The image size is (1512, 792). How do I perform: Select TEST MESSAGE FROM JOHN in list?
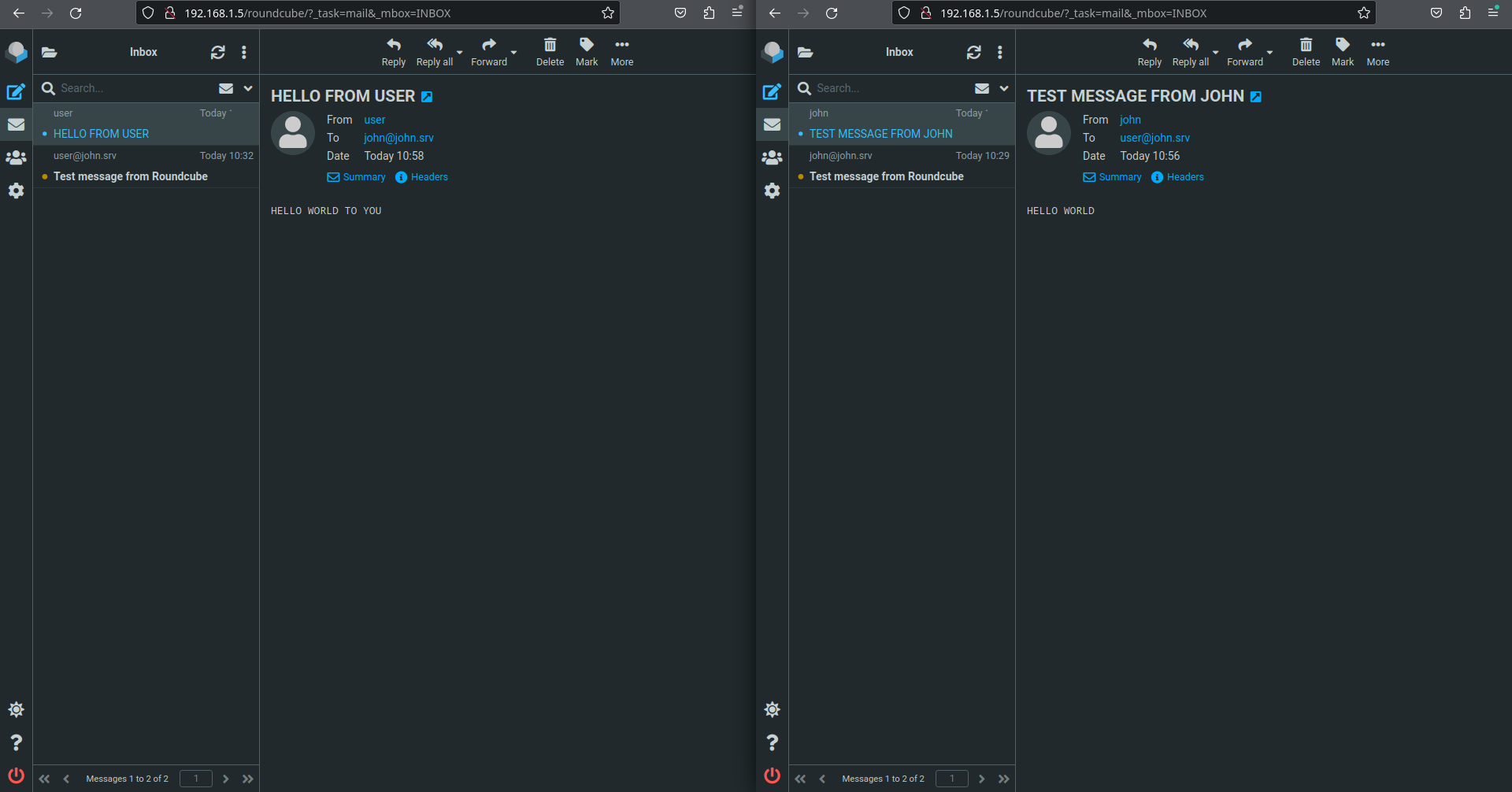pos(902,124)
